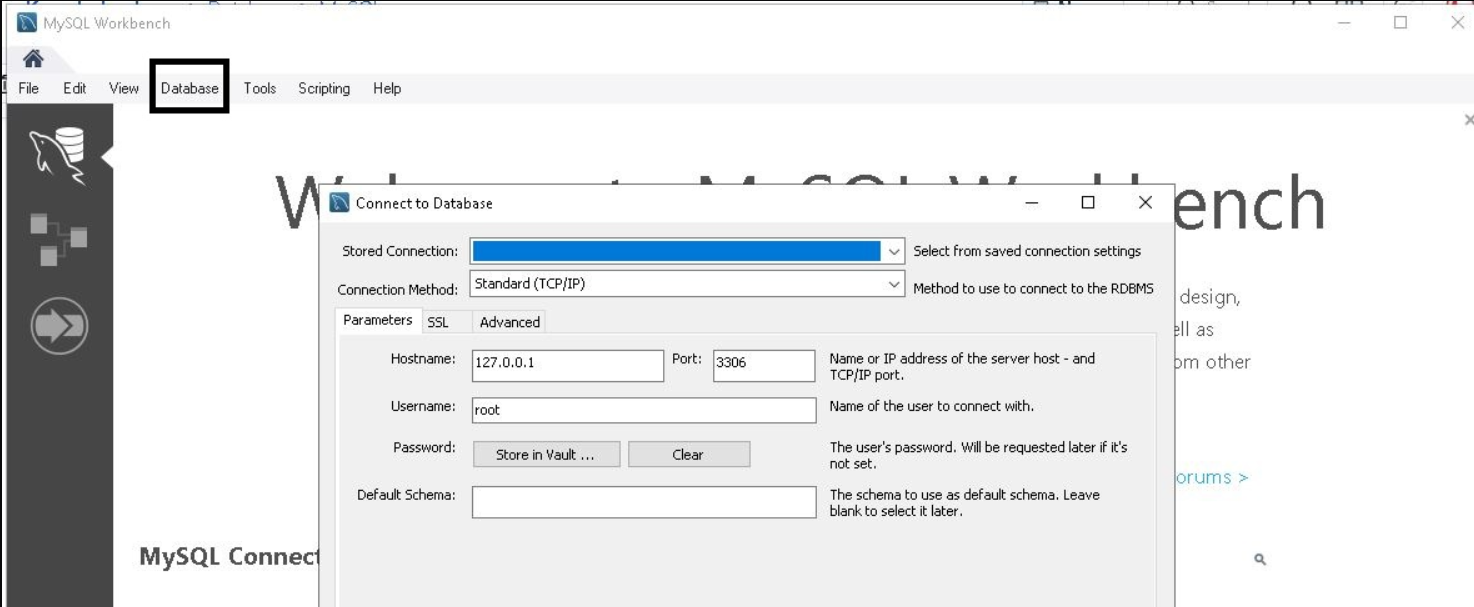
Task: Maximize the MySQL Workbench main window
Action: point(1400,22)
